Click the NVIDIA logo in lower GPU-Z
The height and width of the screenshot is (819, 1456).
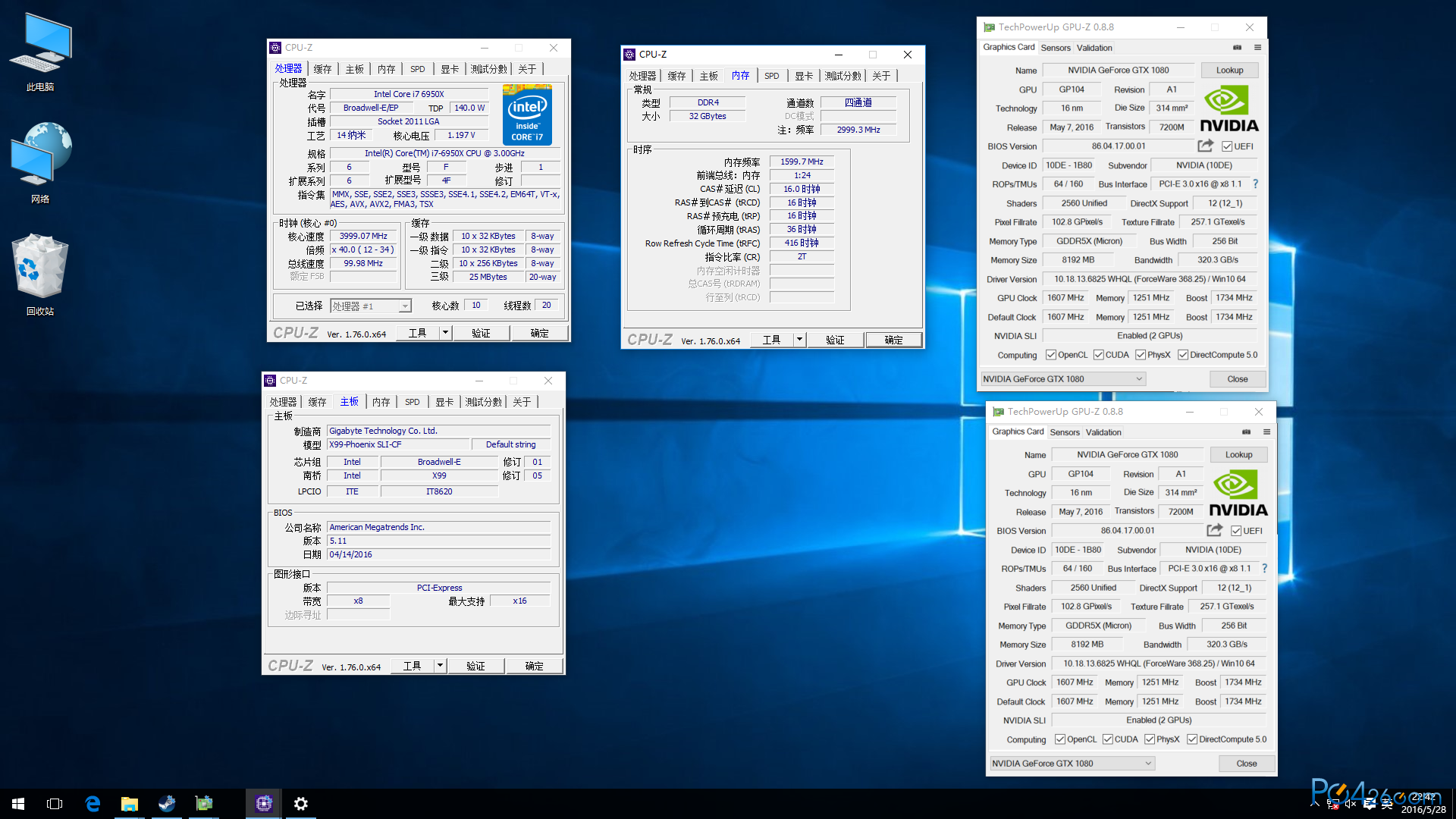tap(1238, 493)
